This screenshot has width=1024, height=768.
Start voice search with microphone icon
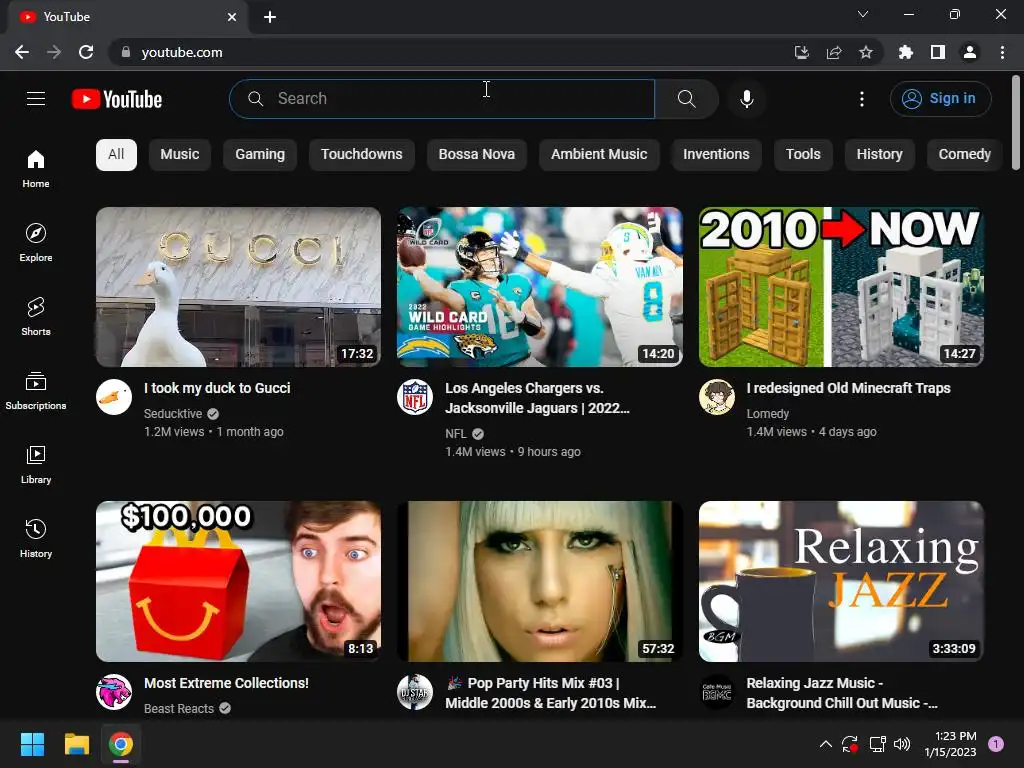pyautogui.click(x=747, y=99)
